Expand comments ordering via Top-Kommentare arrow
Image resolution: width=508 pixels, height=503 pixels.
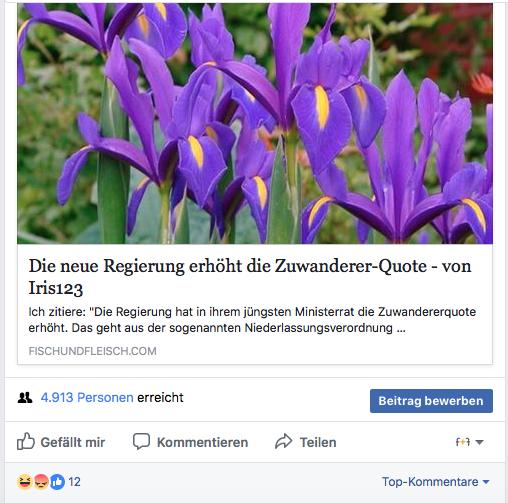pyautogui.click(x=486, y=482)
